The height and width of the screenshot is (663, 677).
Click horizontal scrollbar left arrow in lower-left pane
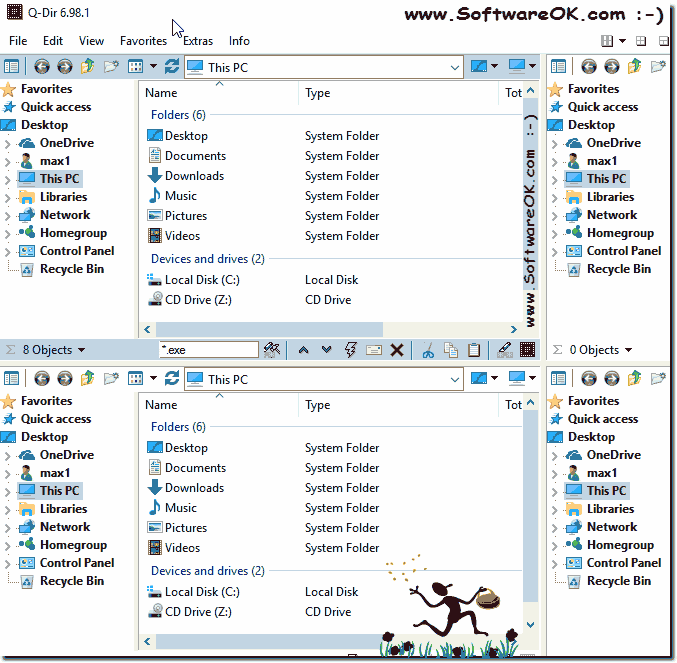147,641
